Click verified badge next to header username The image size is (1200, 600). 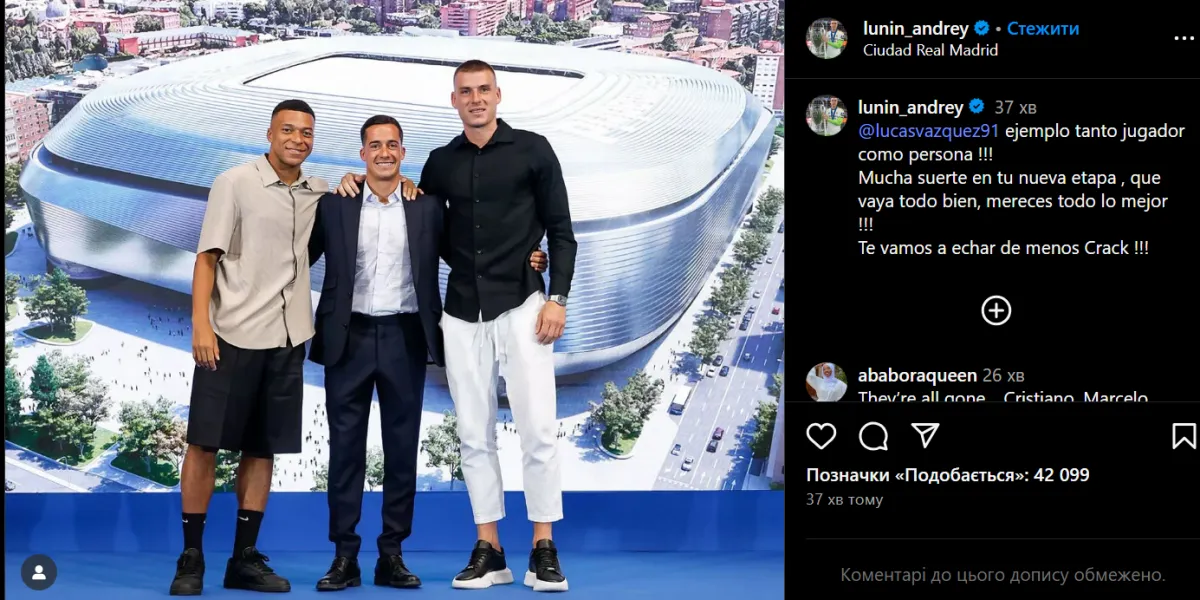(982, 28)
